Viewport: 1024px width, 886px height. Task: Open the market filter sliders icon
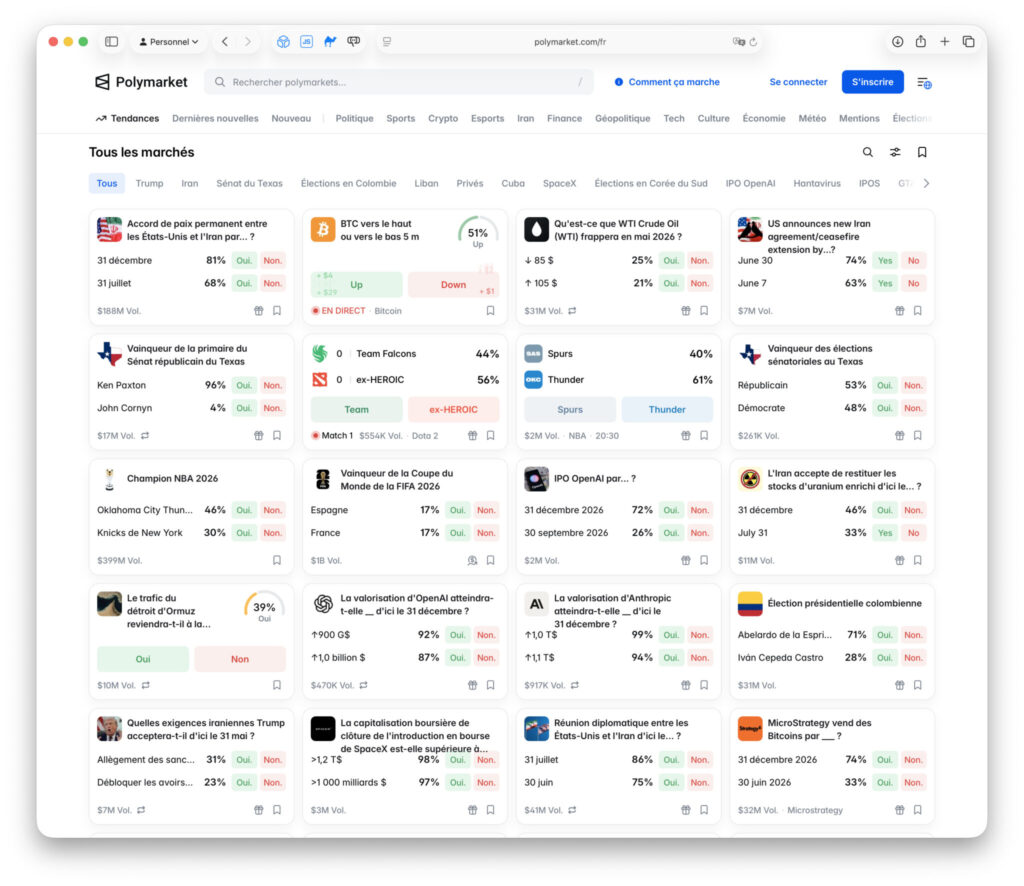[895, 152]
